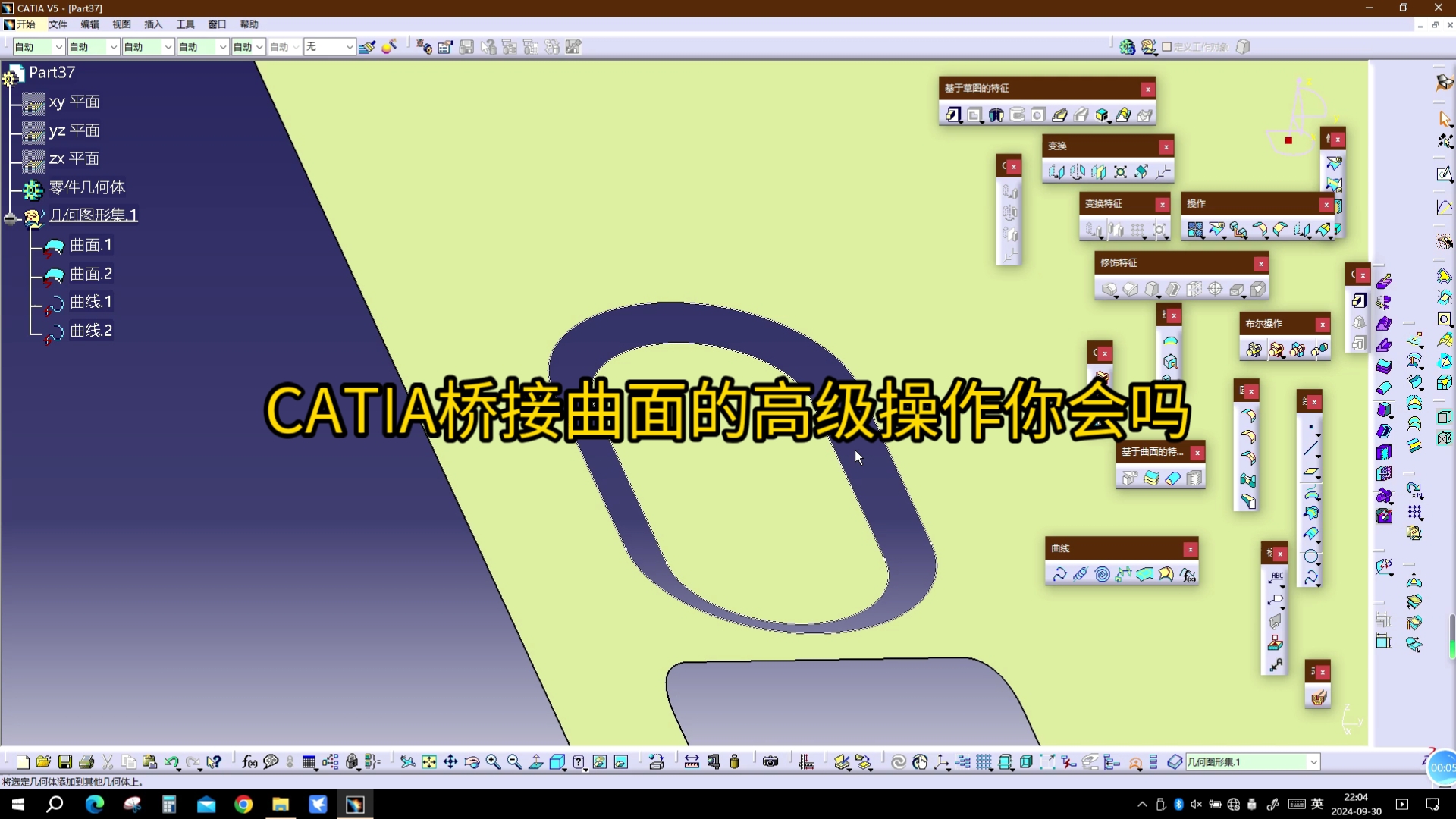Click the Translate icon in 变换 toolbar
1456x819 pixels.
[x=1056, y=172]
